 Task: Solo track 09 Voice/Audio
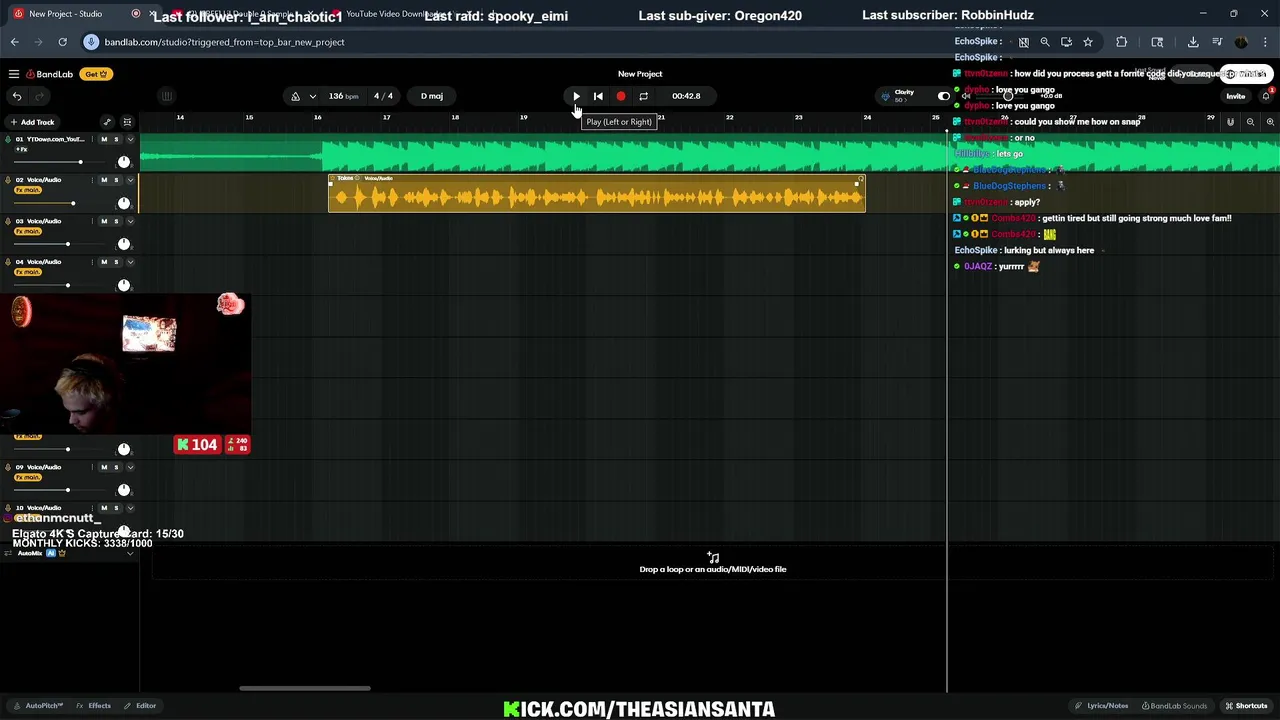tap(116, 467)
